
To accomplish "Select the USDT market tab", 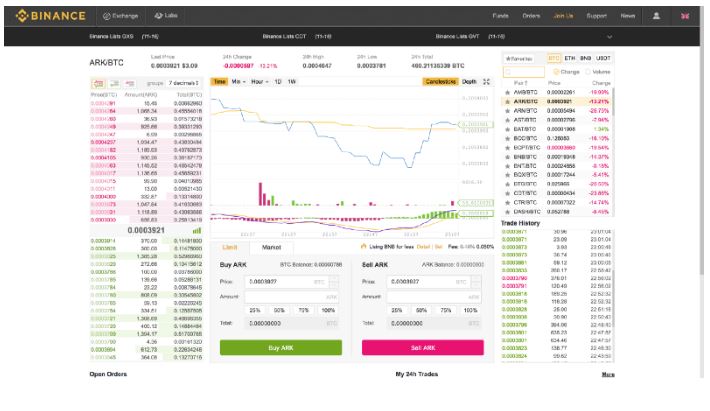I will (603, 58).
